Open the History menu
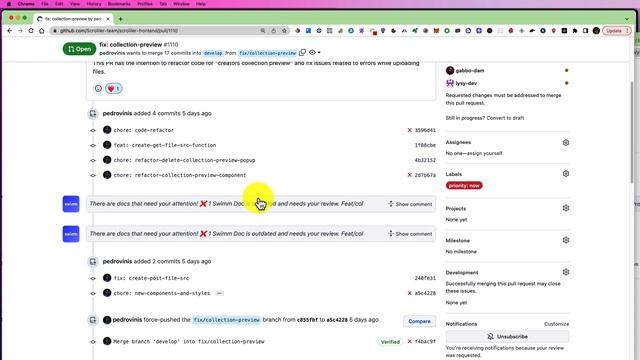640x360 pixels. click(x=93, y=4)
